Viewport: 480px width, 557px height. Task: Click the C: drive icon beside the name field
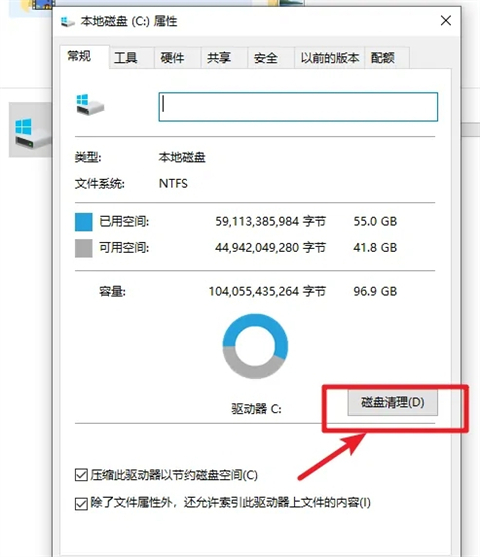(90, 104)
